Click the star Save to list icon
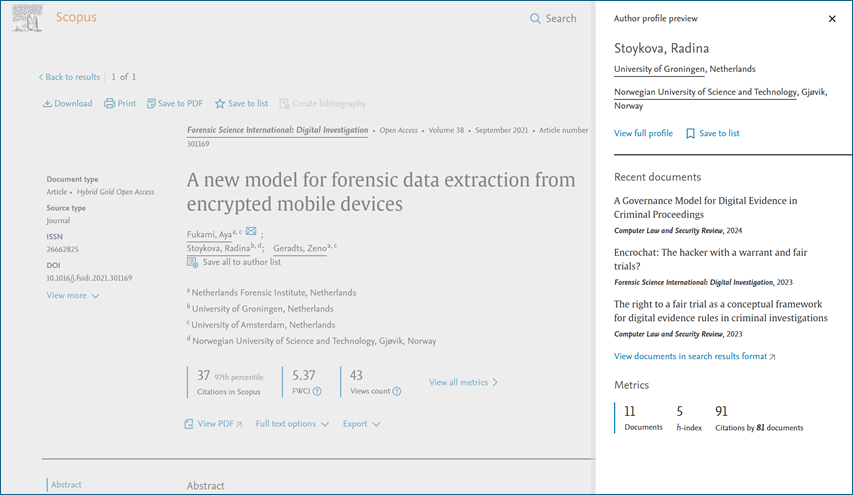 (x=220, y=104)
